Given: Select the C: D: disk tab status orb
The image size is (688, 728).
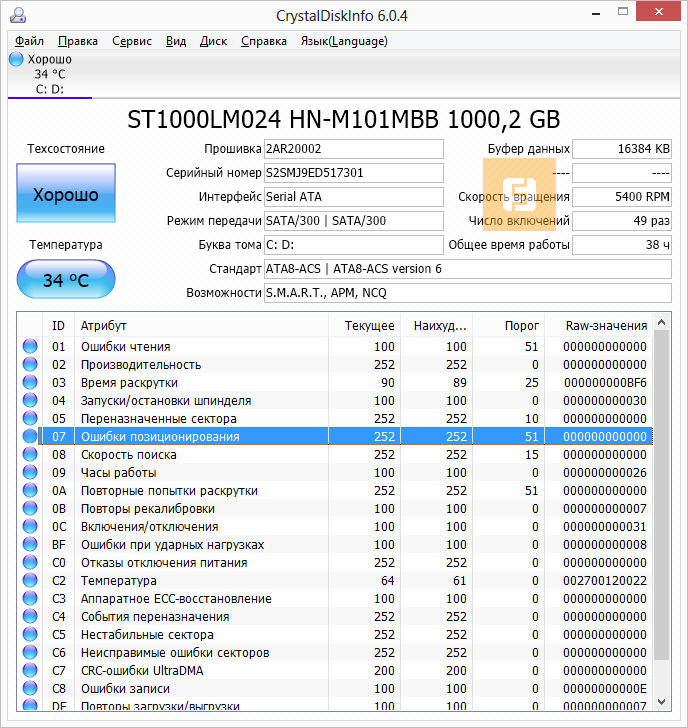Looking at the screenshot, I should pyautogui.click(x=16, y=59).
